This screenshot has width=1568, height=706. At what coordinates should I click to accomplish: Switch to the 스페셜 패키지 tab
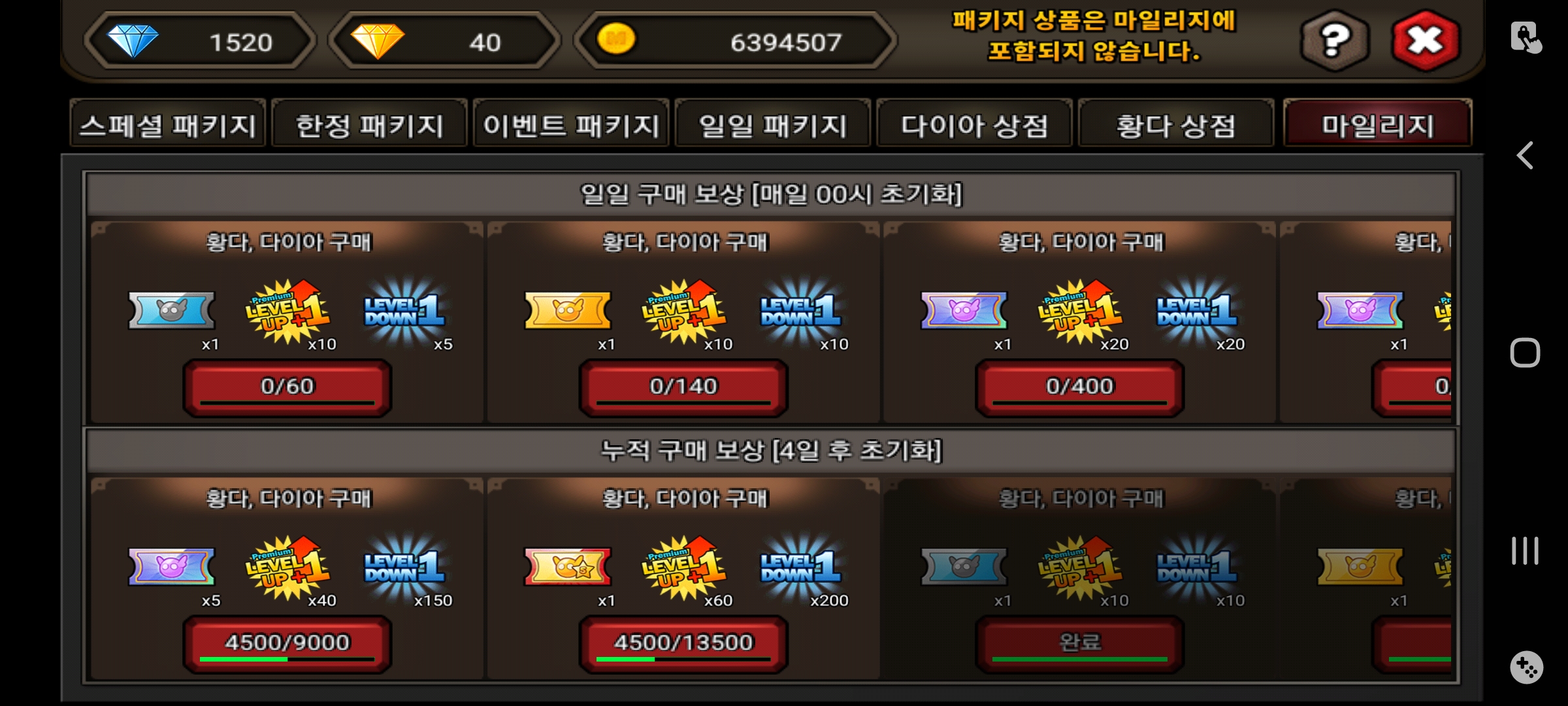click(x=168, y=124)
